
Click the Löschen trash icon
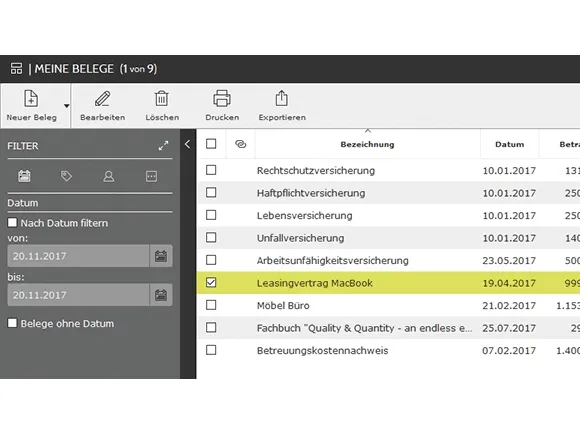click(x=162, y=99)
